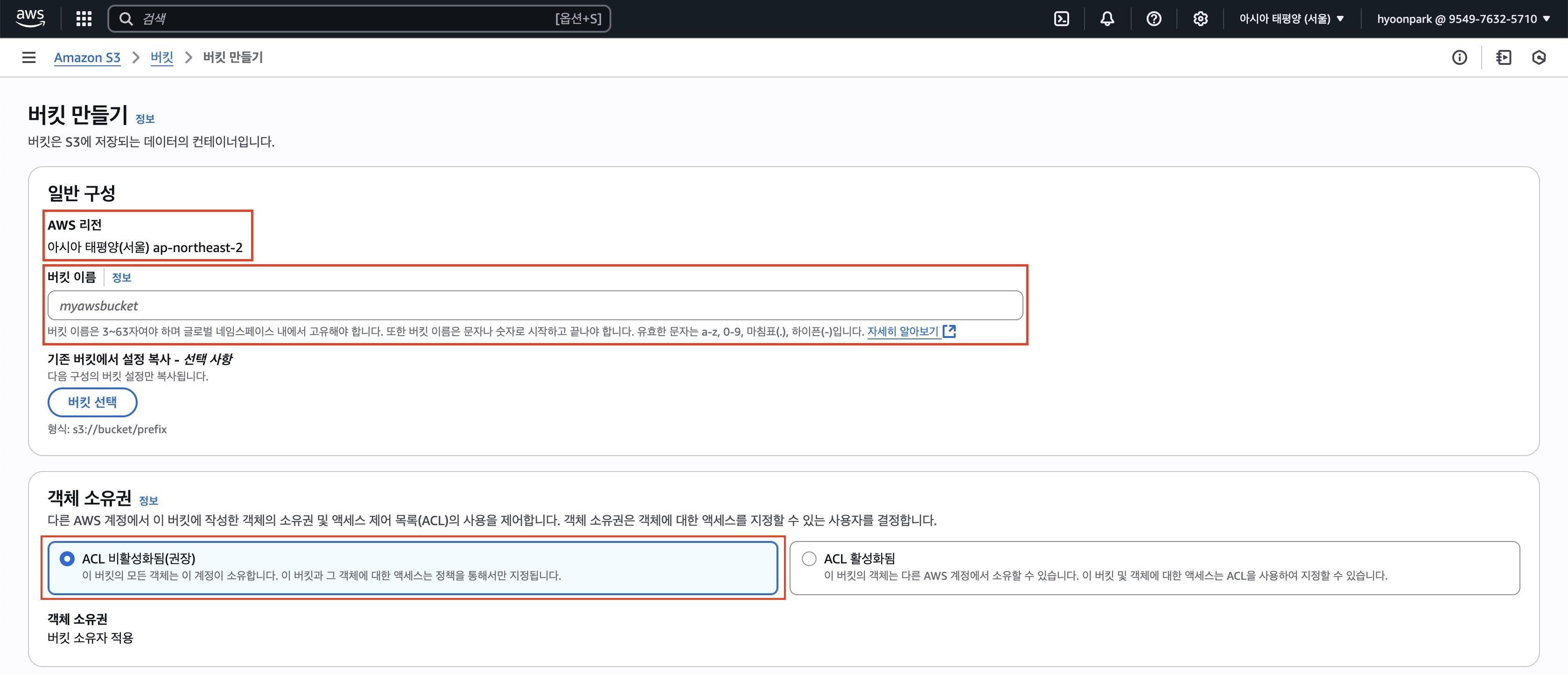Click the hexagon icon at far right
This screenshot has width=1568, height=675.
click(1539, 57)
